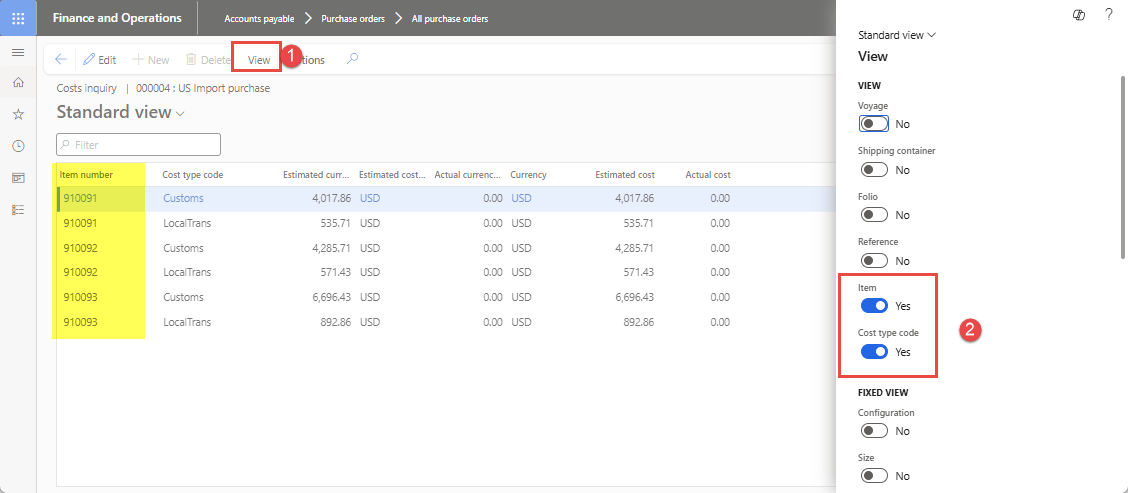The width and height of the screenshot is (1128, 493).
Task: Click the search magnifier in action bar
Action: click(352, 59)
